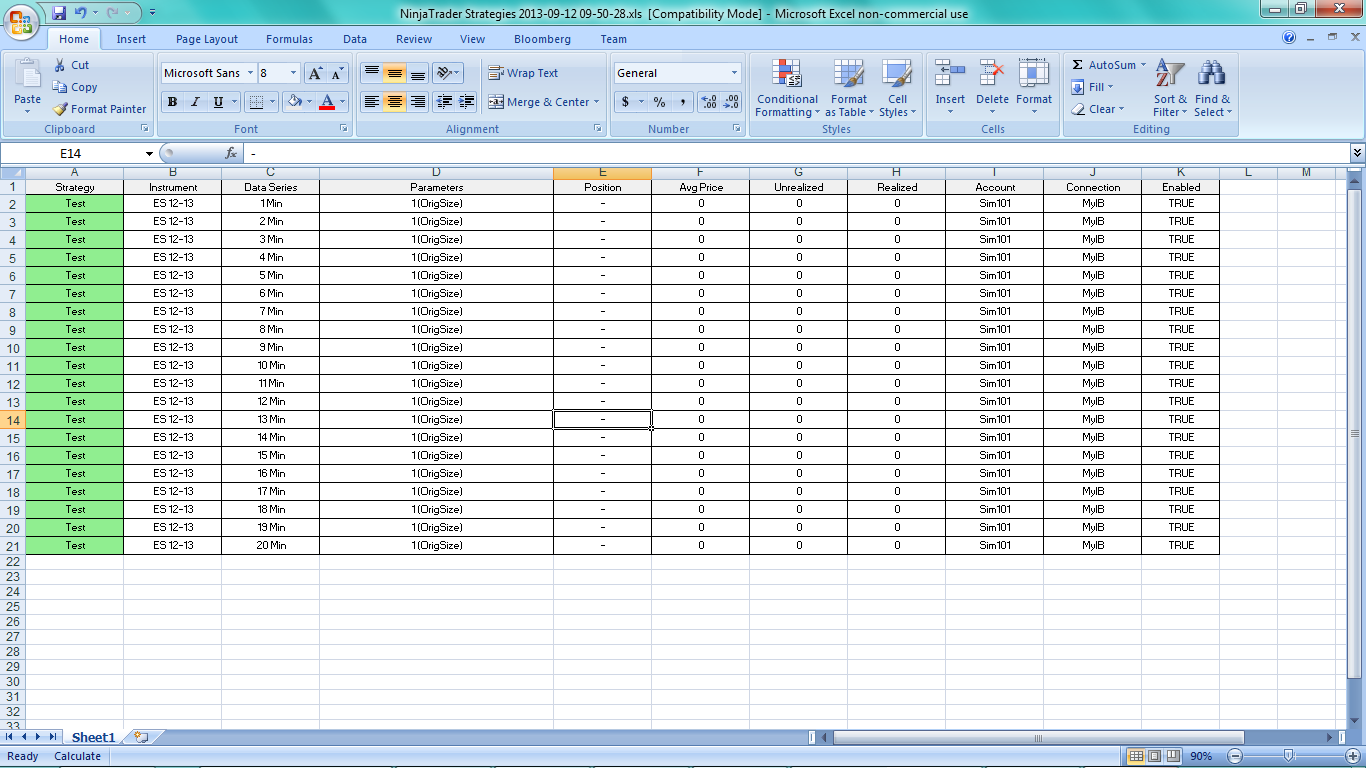Image resolution: width=1366 pixels, height=768 pixels.
Task: Toggle Top Align for cell contents
Action: (x=371, y=73)
